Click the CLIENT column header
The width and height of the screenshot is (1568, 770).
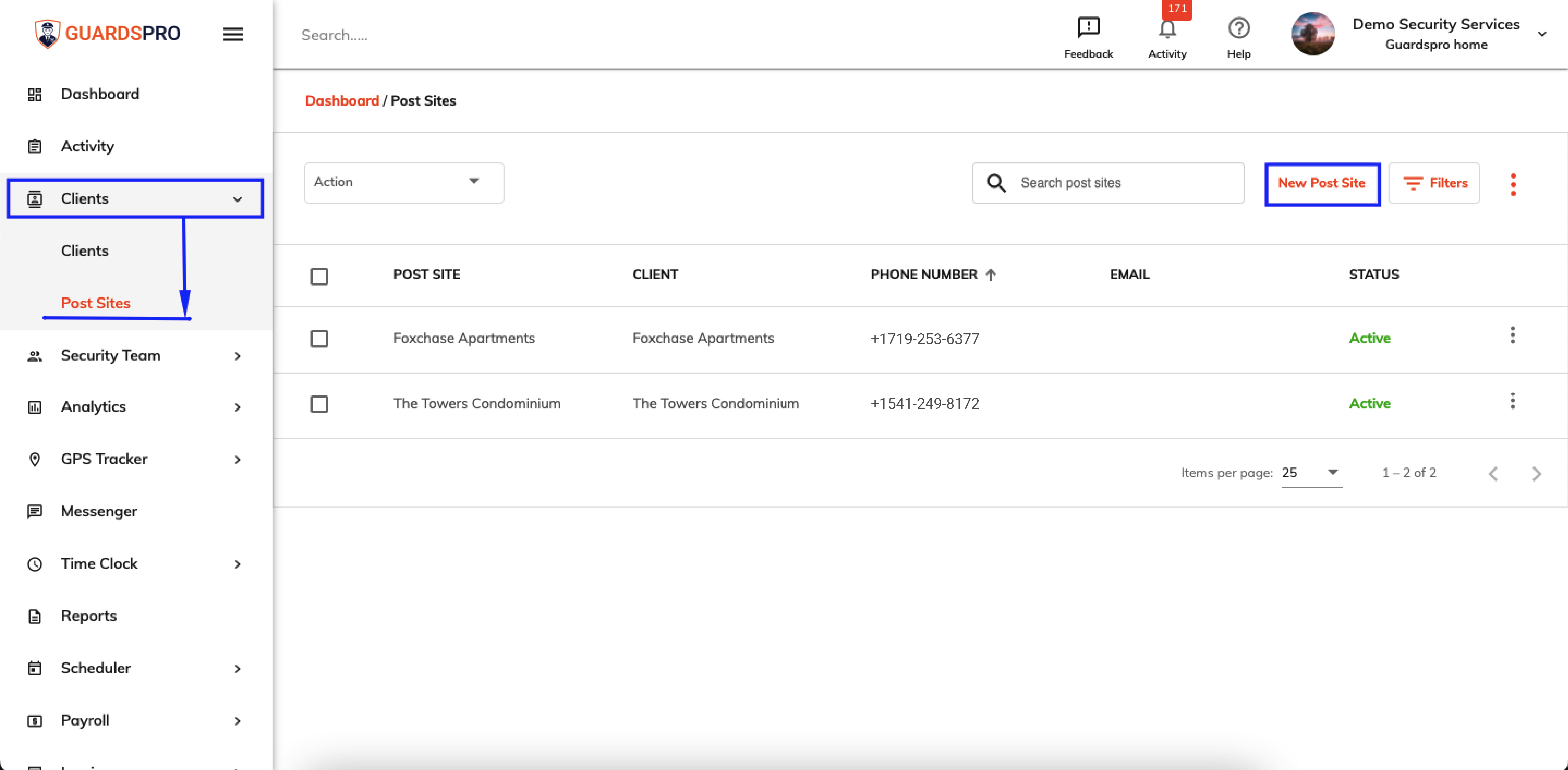pyautogui.click(x=655, y=275)
